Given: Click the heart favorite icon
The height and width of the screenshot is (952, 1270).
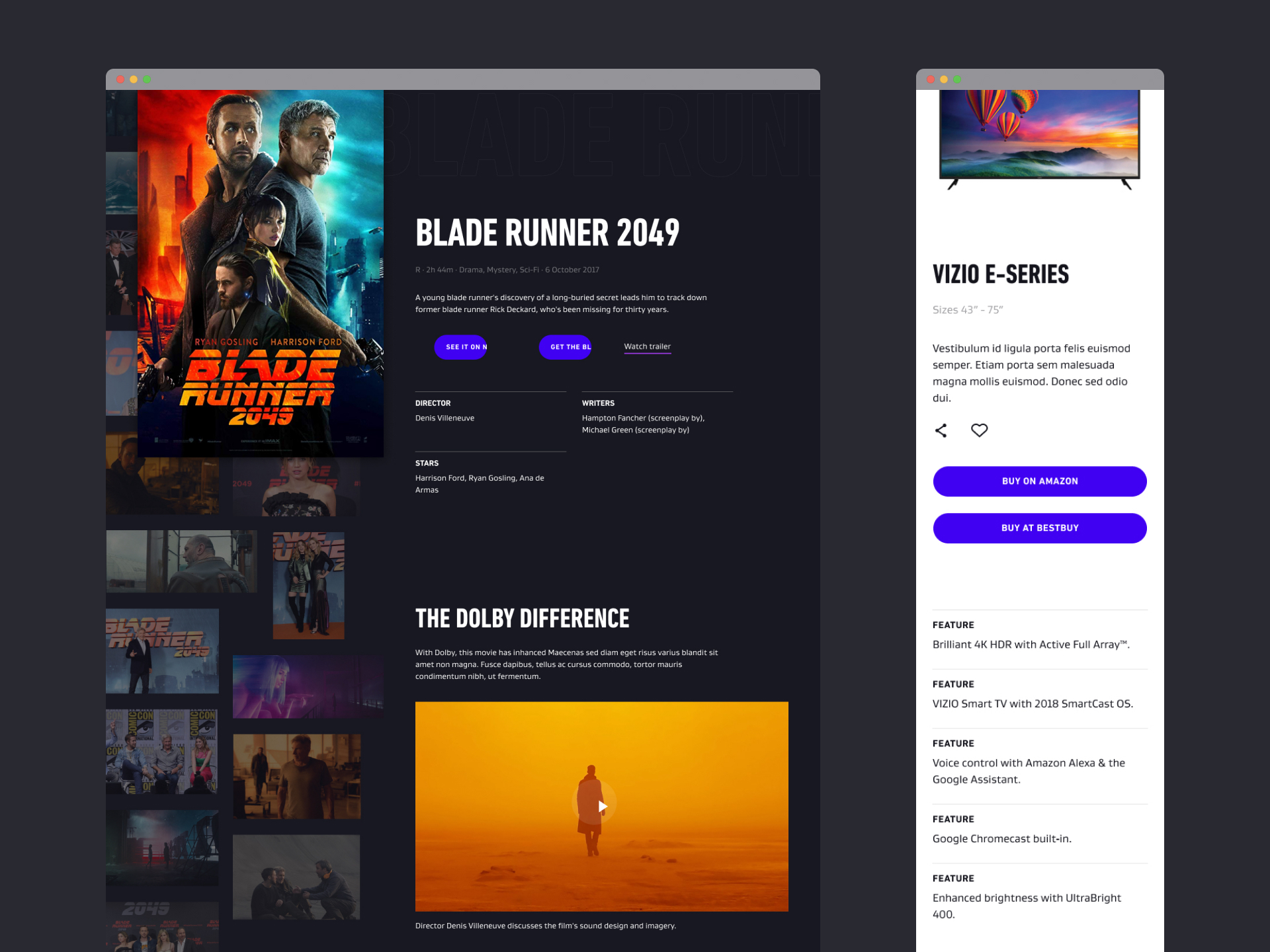Looking at the screenshot, I should tap(979, 430).
